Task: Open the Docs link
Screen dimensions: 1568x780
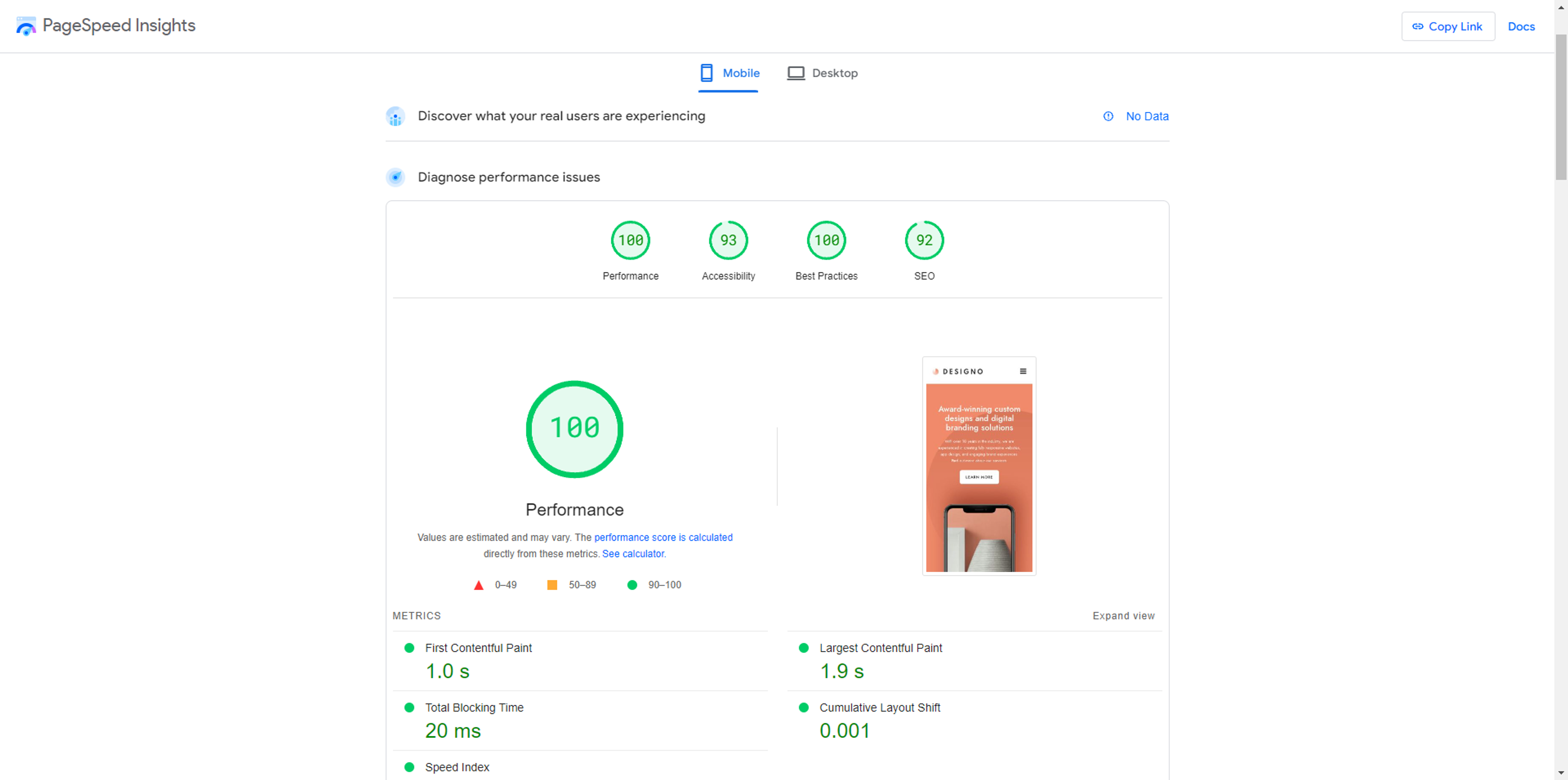Action: click(x=1521, y=26)
